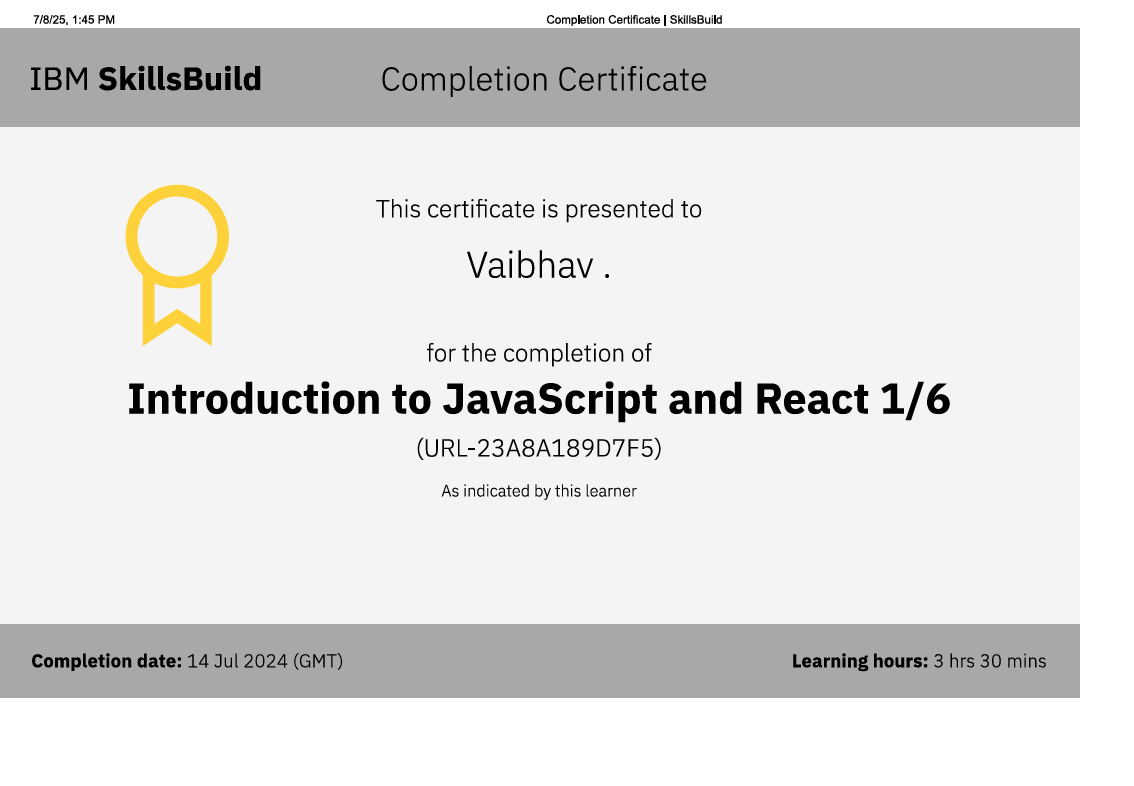This screenshot has height=786, width=1134.
Task: Select As indicated by this learner text
Action: [540, 491]
